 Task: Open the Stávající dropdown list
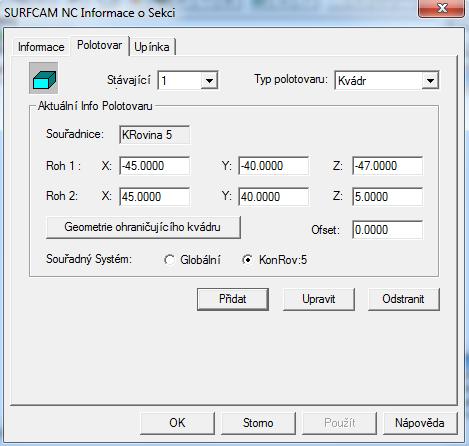point(209,80)
